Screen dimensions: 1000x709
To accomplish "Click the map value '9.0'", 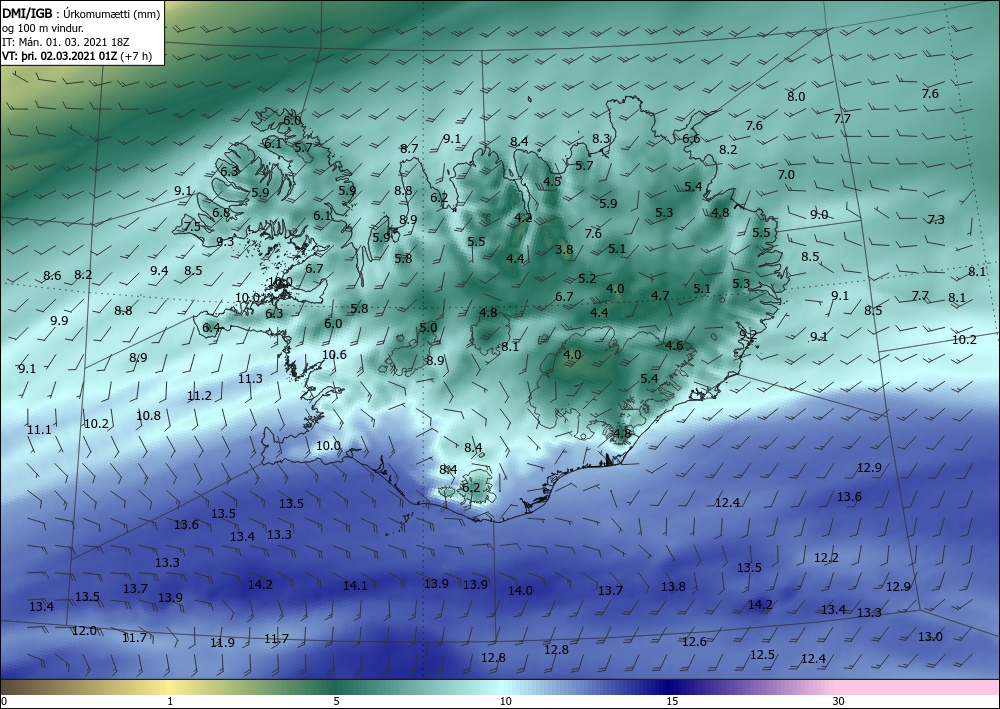I will [x=819, y=215].
